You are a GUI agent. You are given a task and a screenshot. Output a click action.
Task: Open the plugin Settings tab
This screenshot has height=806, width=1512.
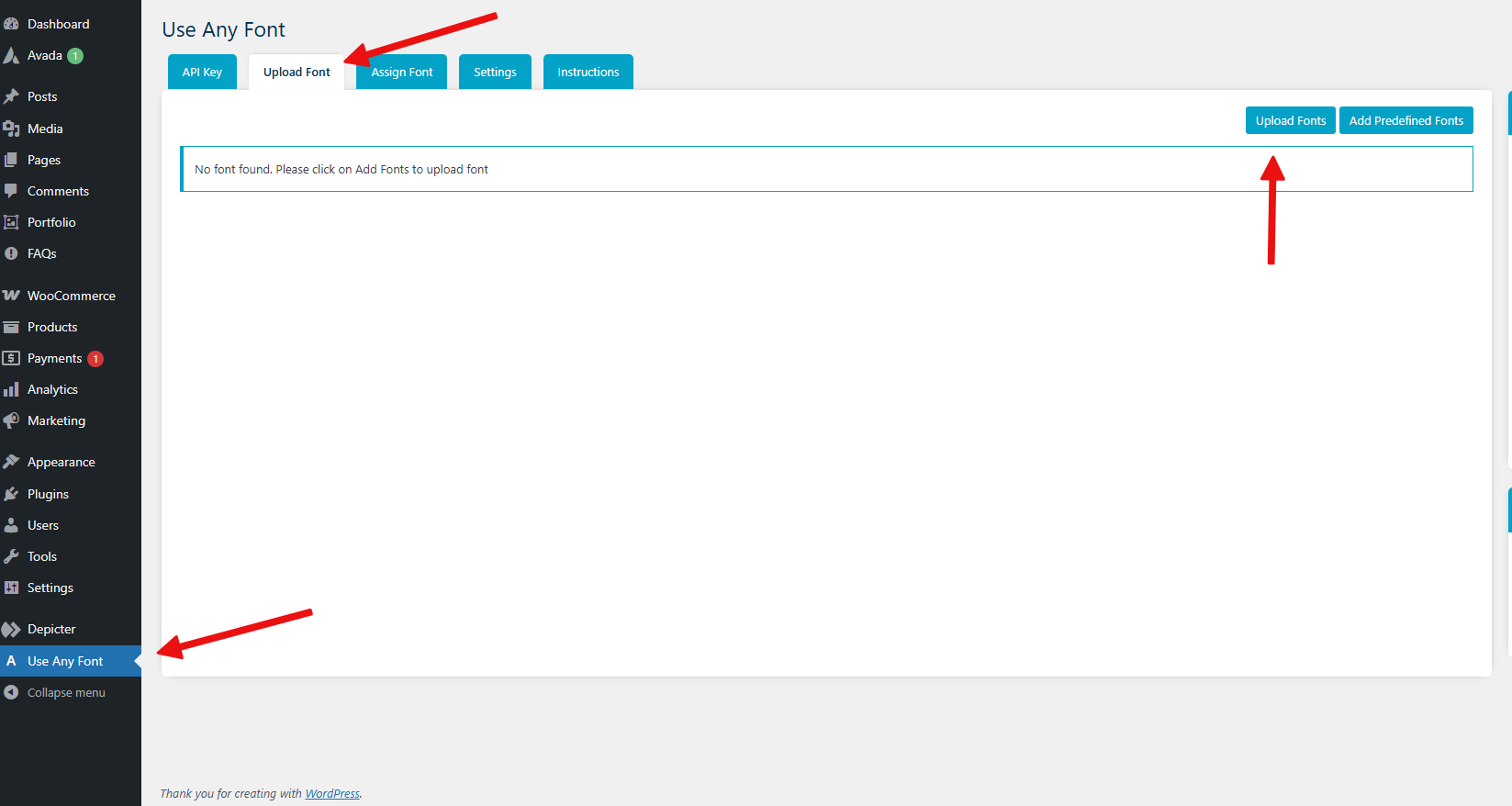495,72
